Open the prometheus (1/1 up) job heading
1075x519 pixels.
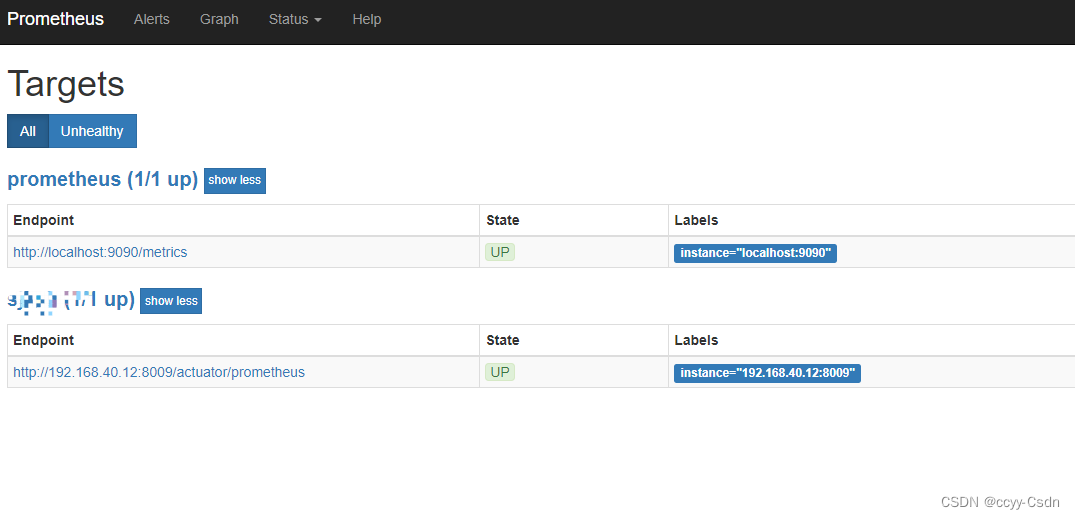point(103,180)
